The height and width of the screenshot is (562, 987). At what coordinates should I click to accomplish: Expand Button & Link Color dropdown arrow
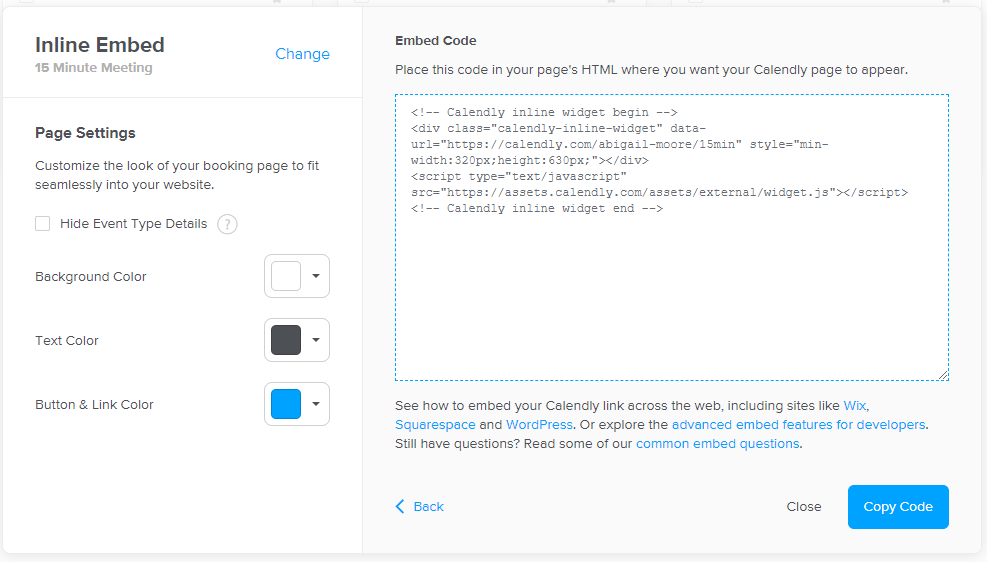316,404
